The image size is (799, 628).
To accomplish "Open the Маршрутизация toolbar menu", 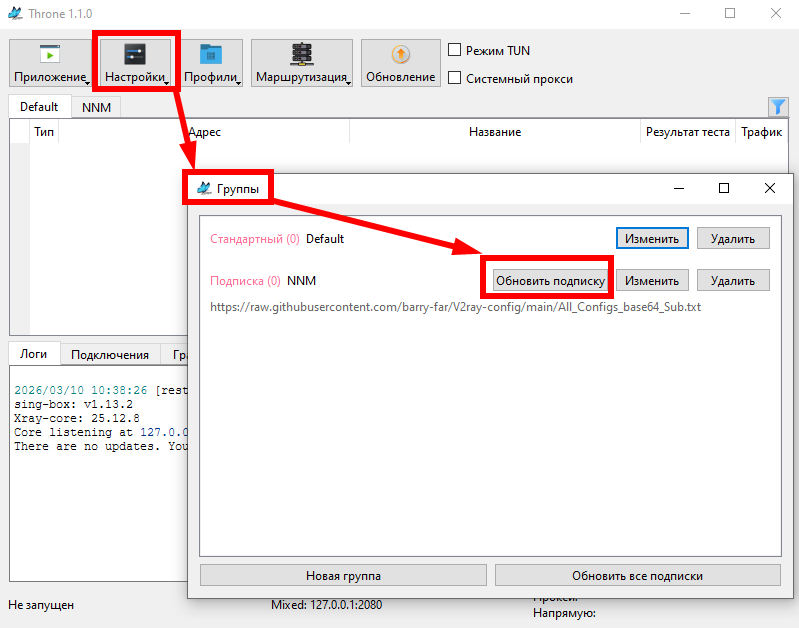I will [x=302, y=63].
